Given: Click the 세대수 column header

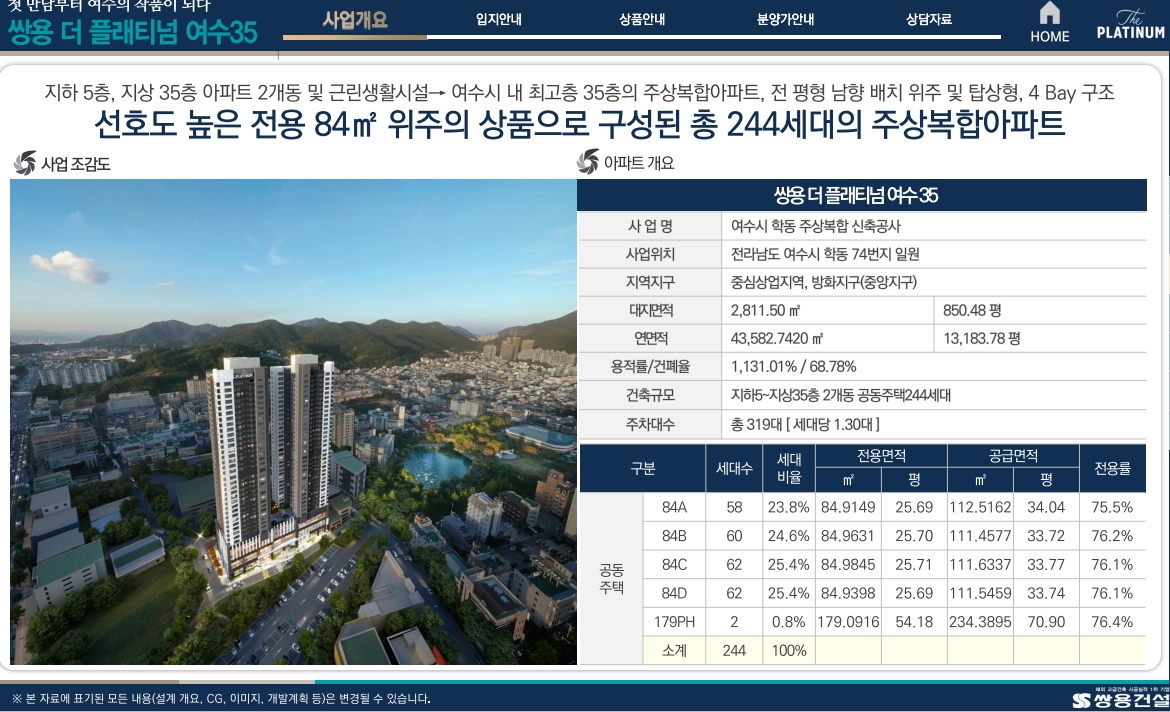Looking at the screenshot, I should tap(734, 468).
